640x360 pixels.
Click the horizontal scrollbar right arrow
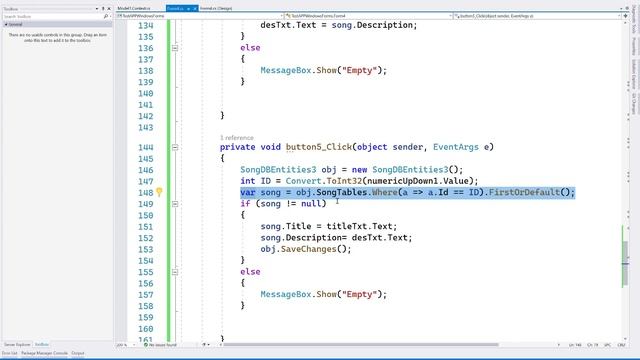pos(558,345)
